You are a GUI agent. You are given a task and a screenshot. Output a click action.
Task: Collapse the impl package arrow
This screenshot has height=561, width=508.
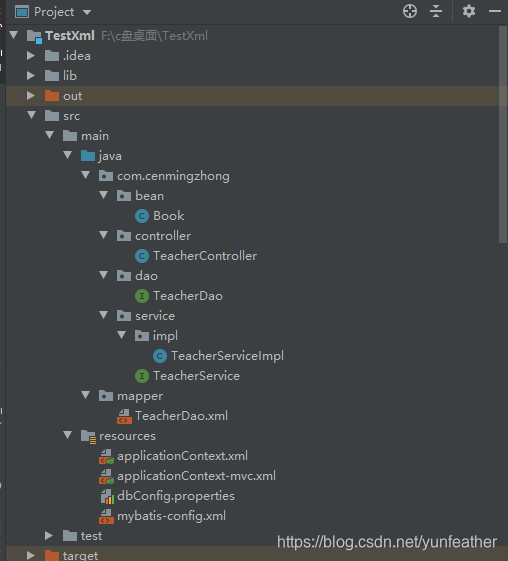(x=122, y=335)
